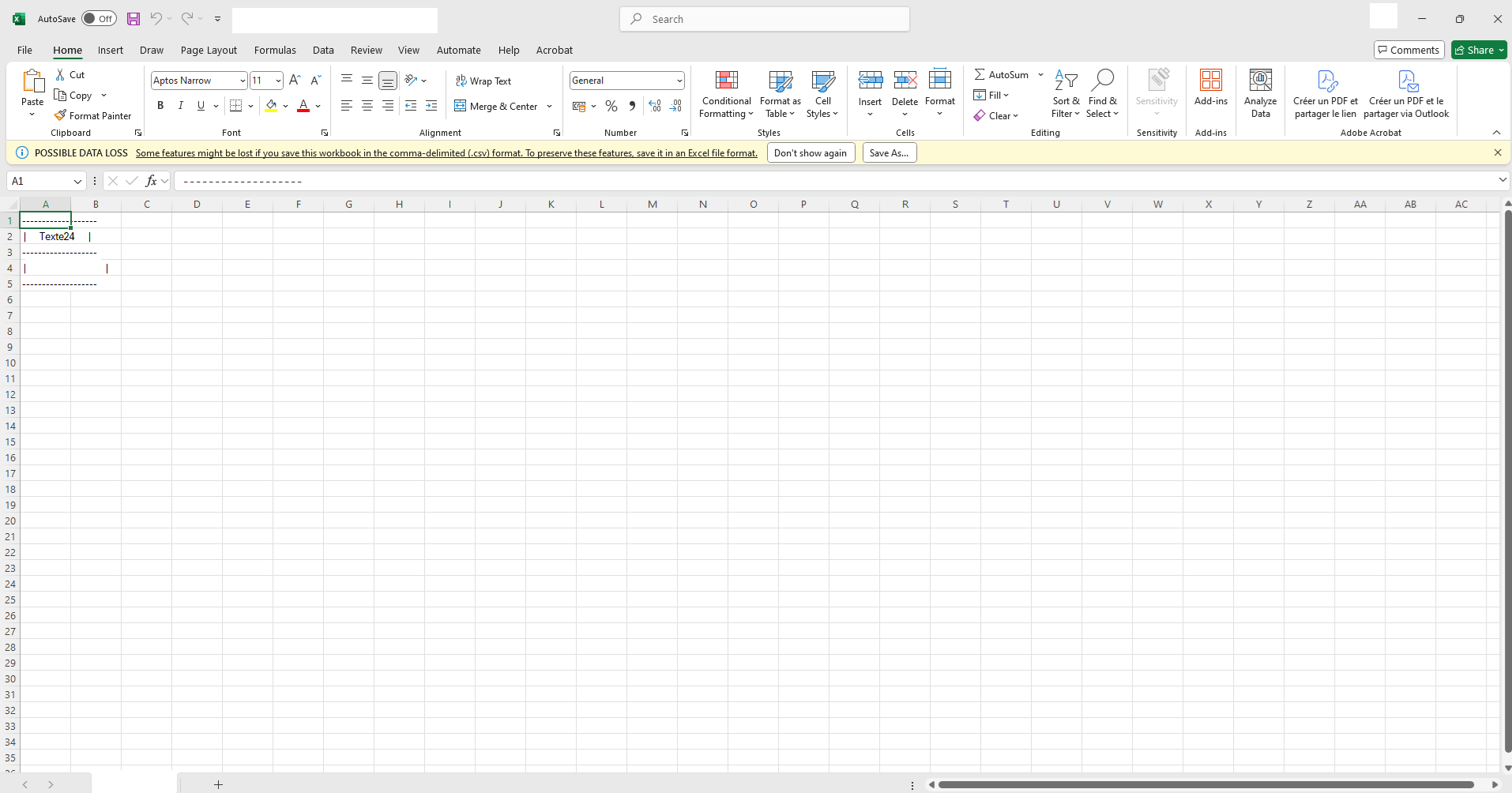Click the Save As... button
Screen dimensions: 1512x793
[889, 152]
